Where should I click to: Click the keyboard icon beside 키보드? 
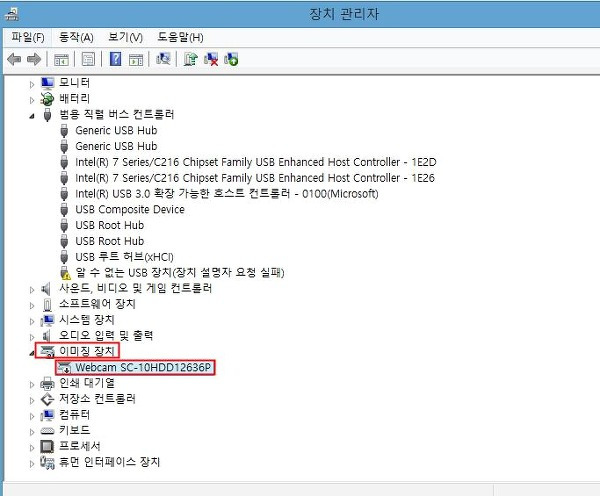click(47, 431)
